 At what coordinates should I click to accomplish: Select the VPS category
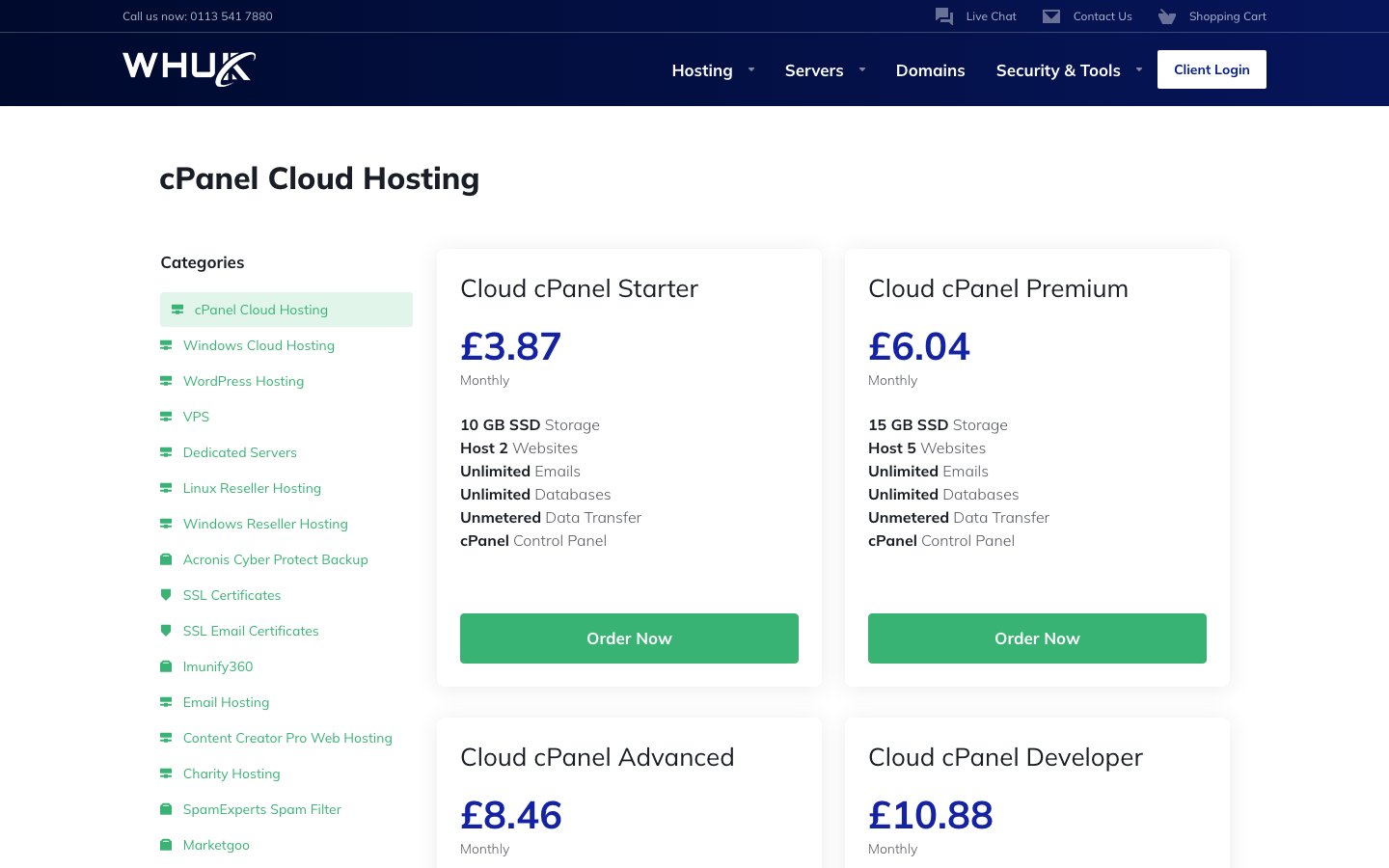196,417
